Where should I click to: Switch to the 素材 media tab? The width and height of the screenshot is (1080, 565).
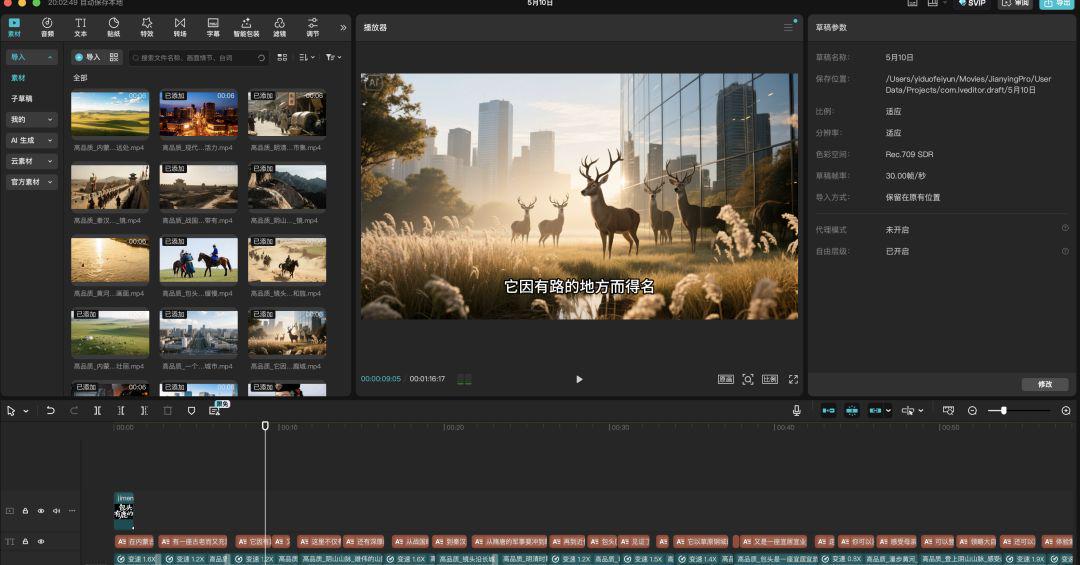pyautogui.click(x=14, y=27)
